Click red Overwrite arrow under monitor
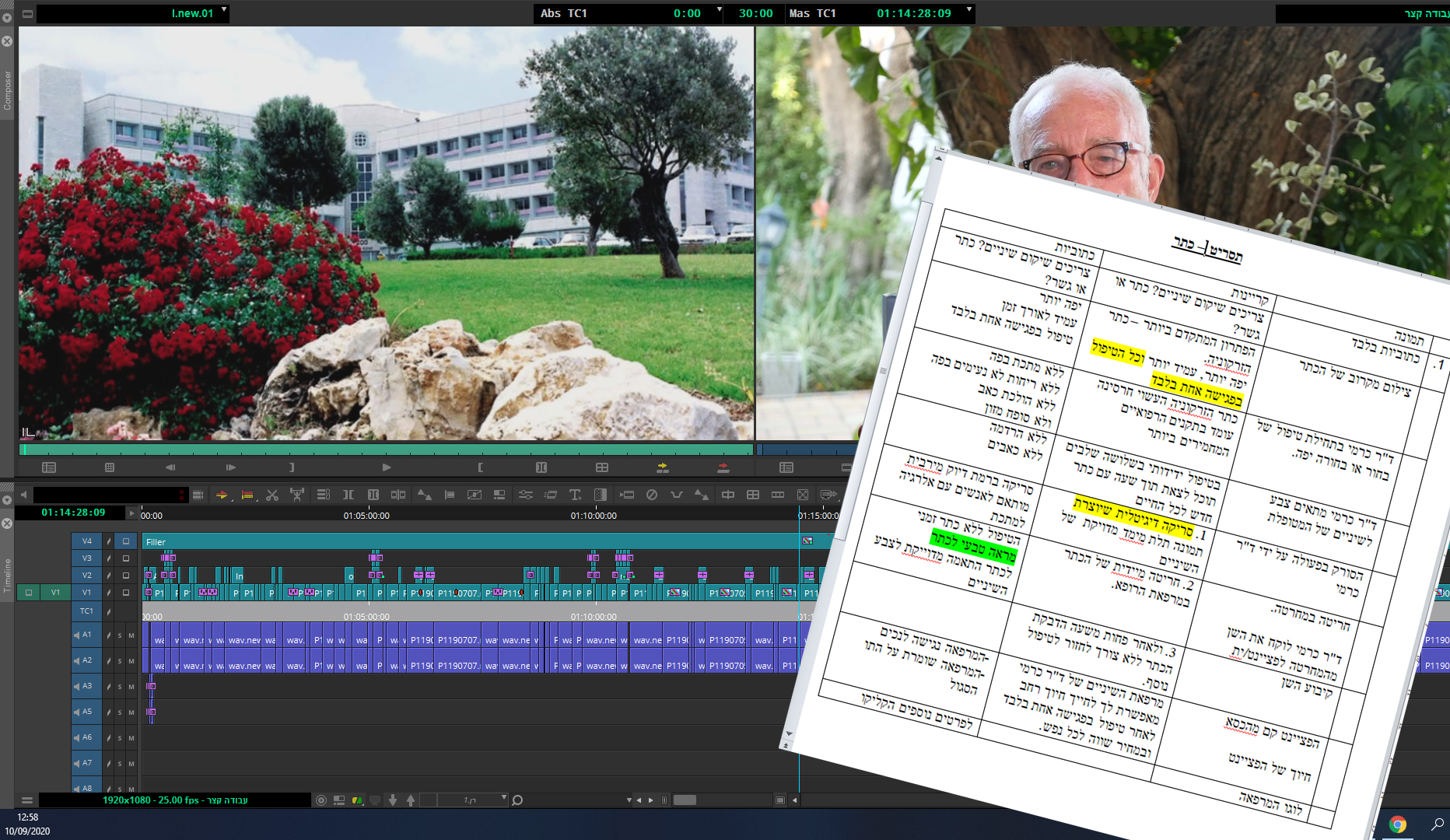 pyautogui.click(x=723, y=467)
